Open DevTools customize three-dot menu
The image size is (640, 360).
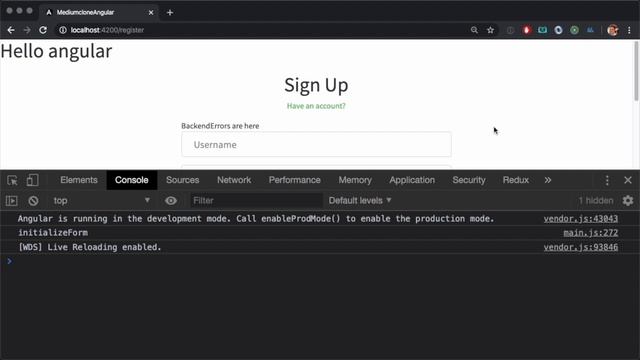pyautogui.click(x=607, y=180)
